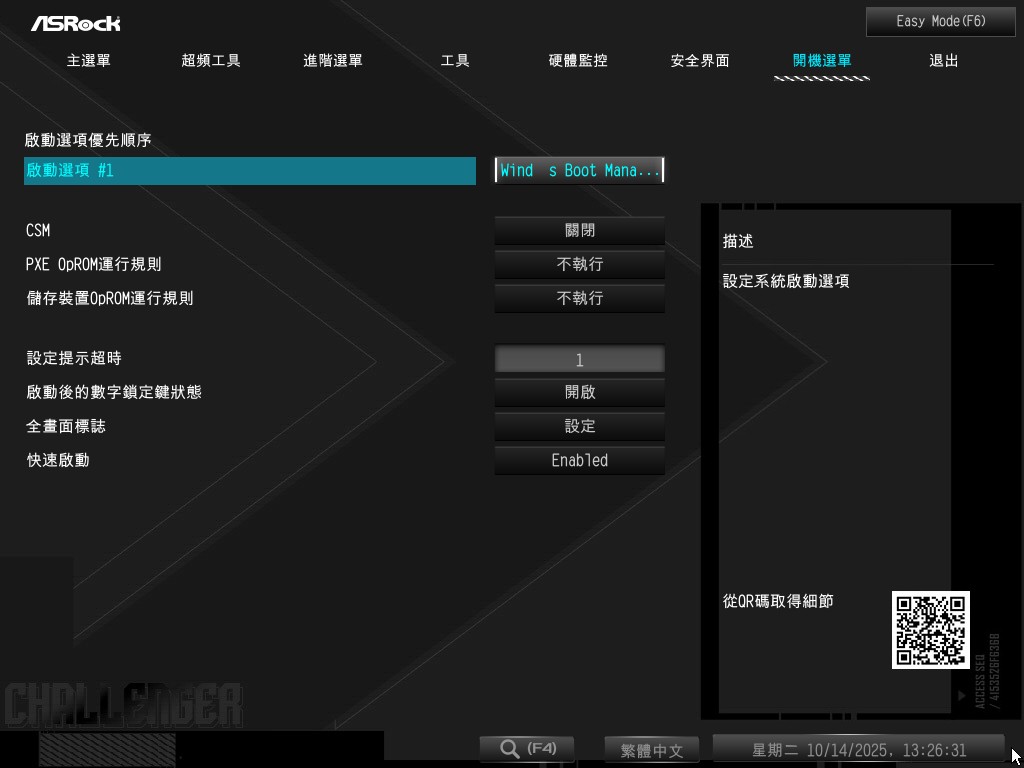Select the 退出 tab
The height and width of the screenshot is (768, 1024).
pyautogui.click(x=944, y=61)
